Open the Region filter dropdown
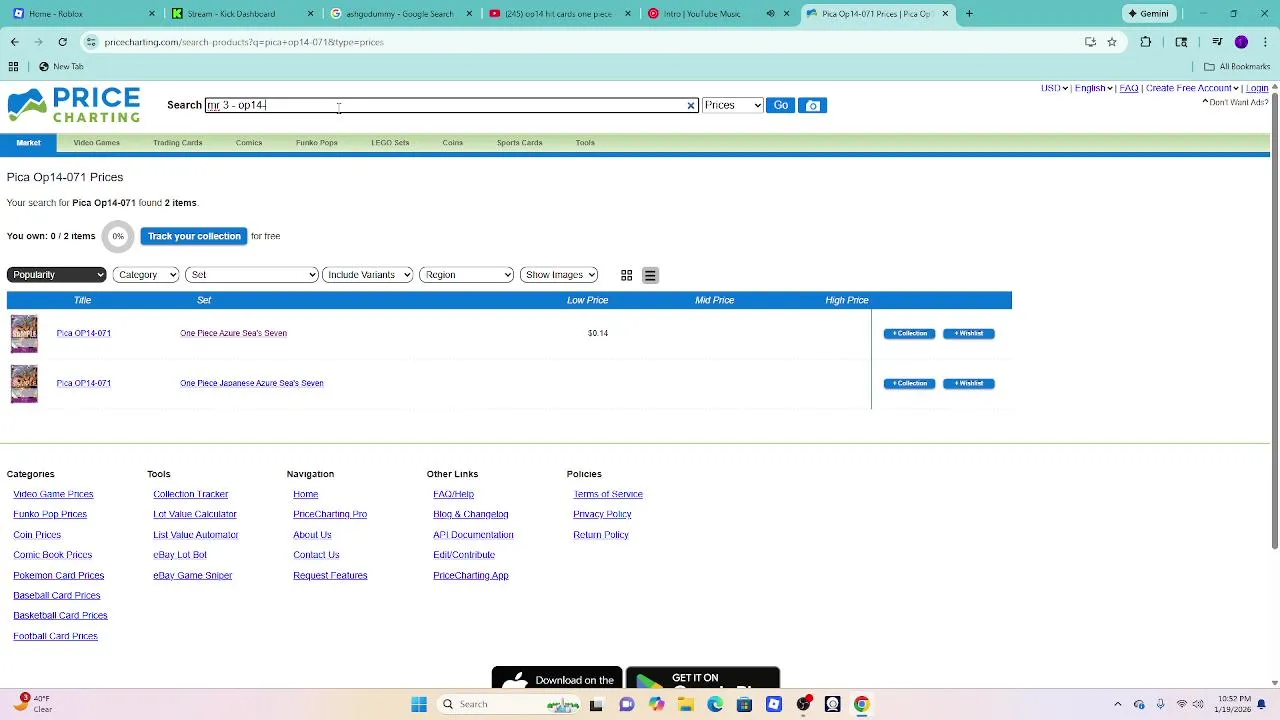1280x720 pixels. coord(467,275)
